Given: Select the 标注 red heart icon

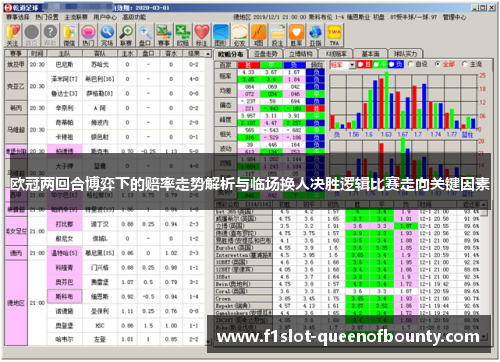Looking at the screenshot, I should click(201, 35).
